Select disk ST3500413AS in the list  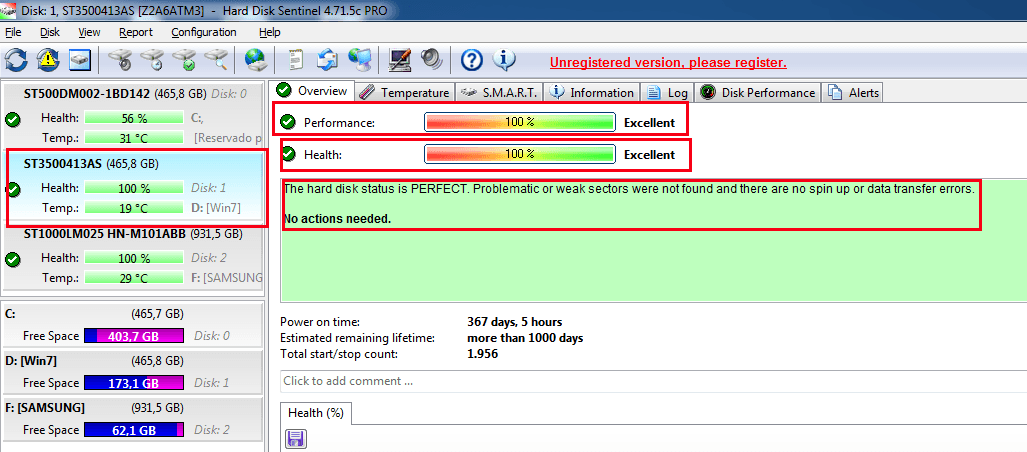coord(135,188)
